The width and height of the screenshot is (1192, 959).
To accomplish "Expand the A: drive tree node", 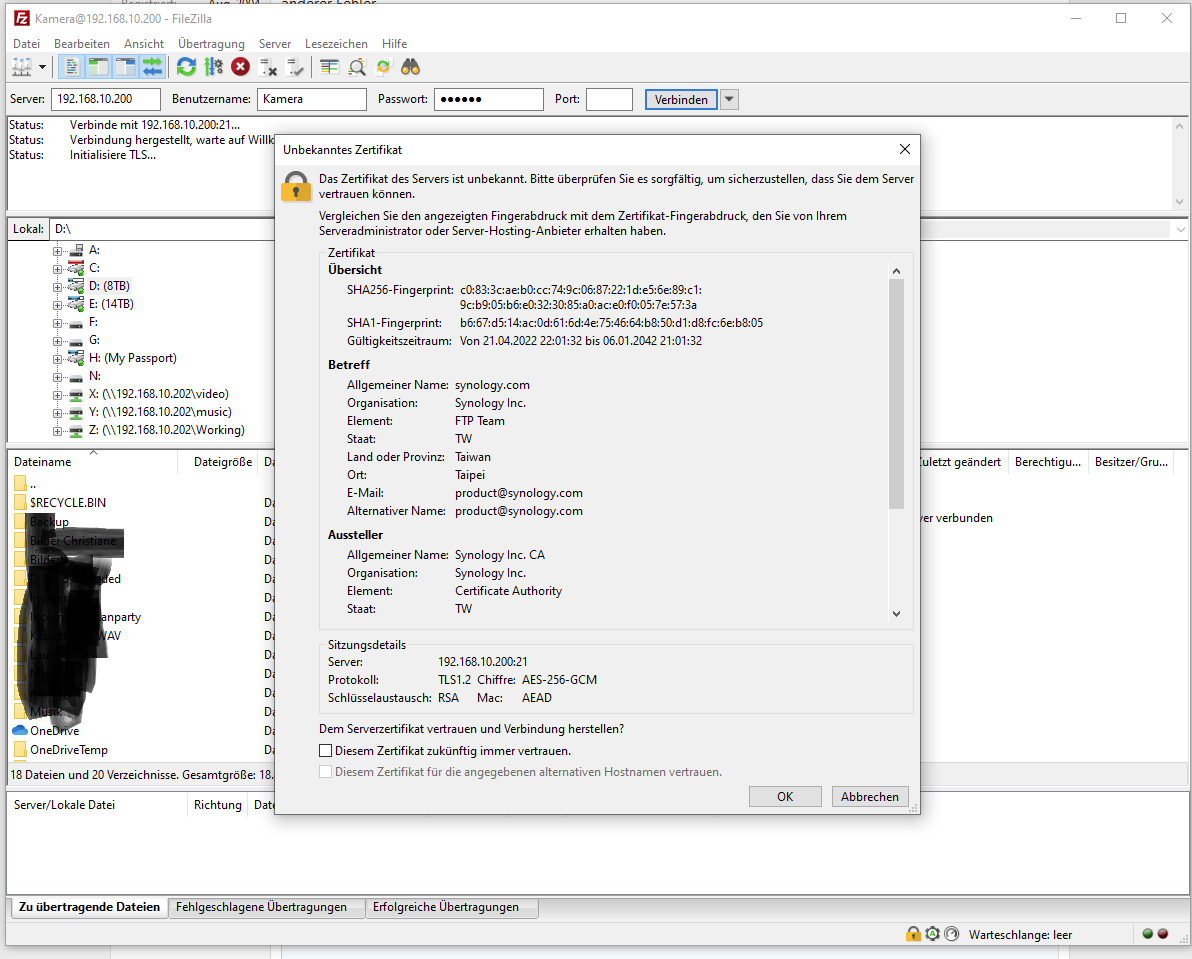I will pos(58,251).
